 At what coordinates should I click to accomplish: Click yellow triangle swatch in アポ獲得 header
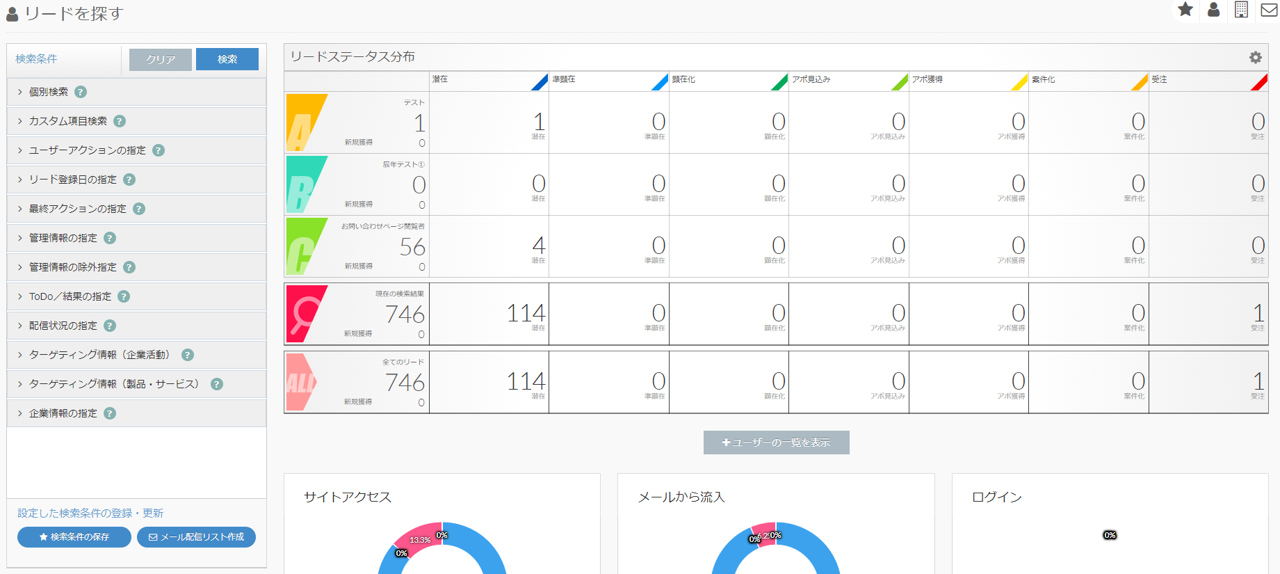tap(1021, 84)
